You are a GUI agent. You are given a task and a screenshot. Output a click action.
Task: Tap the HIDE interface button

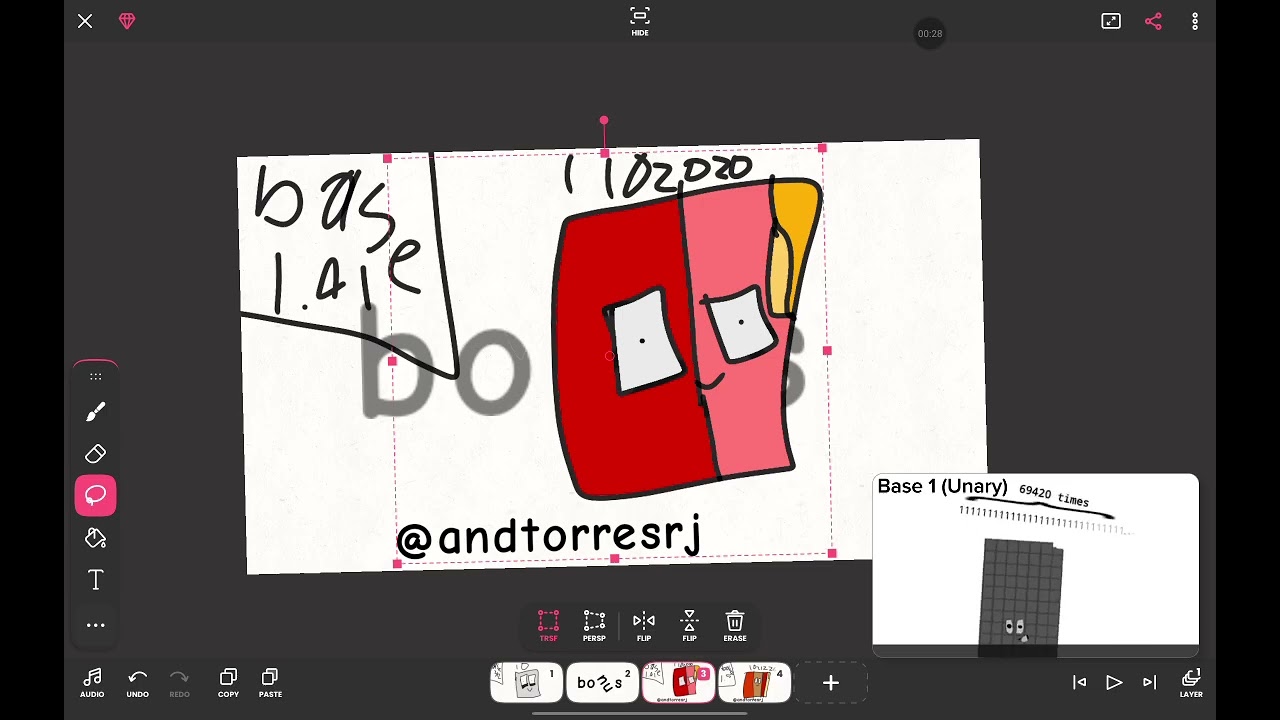point(640,21)
